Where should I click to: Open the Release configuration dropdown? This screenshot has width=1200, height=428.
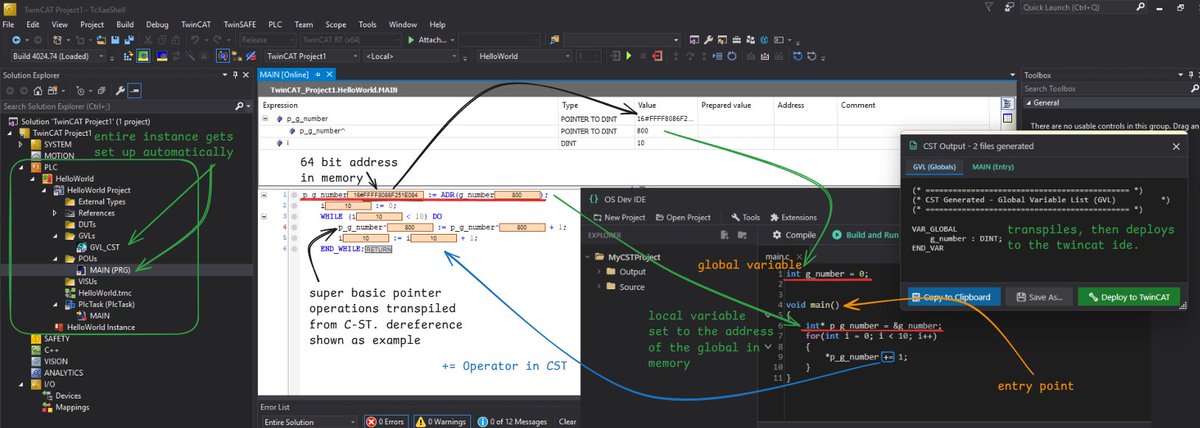pyautogui.click(x=267, y=40)
